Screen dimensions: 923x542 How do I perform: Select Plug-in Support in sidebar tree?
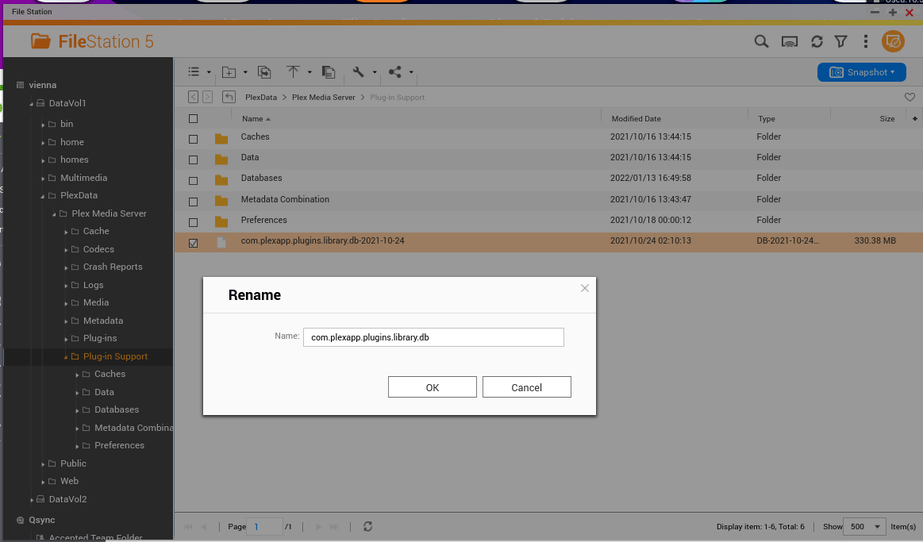point(115,356)
